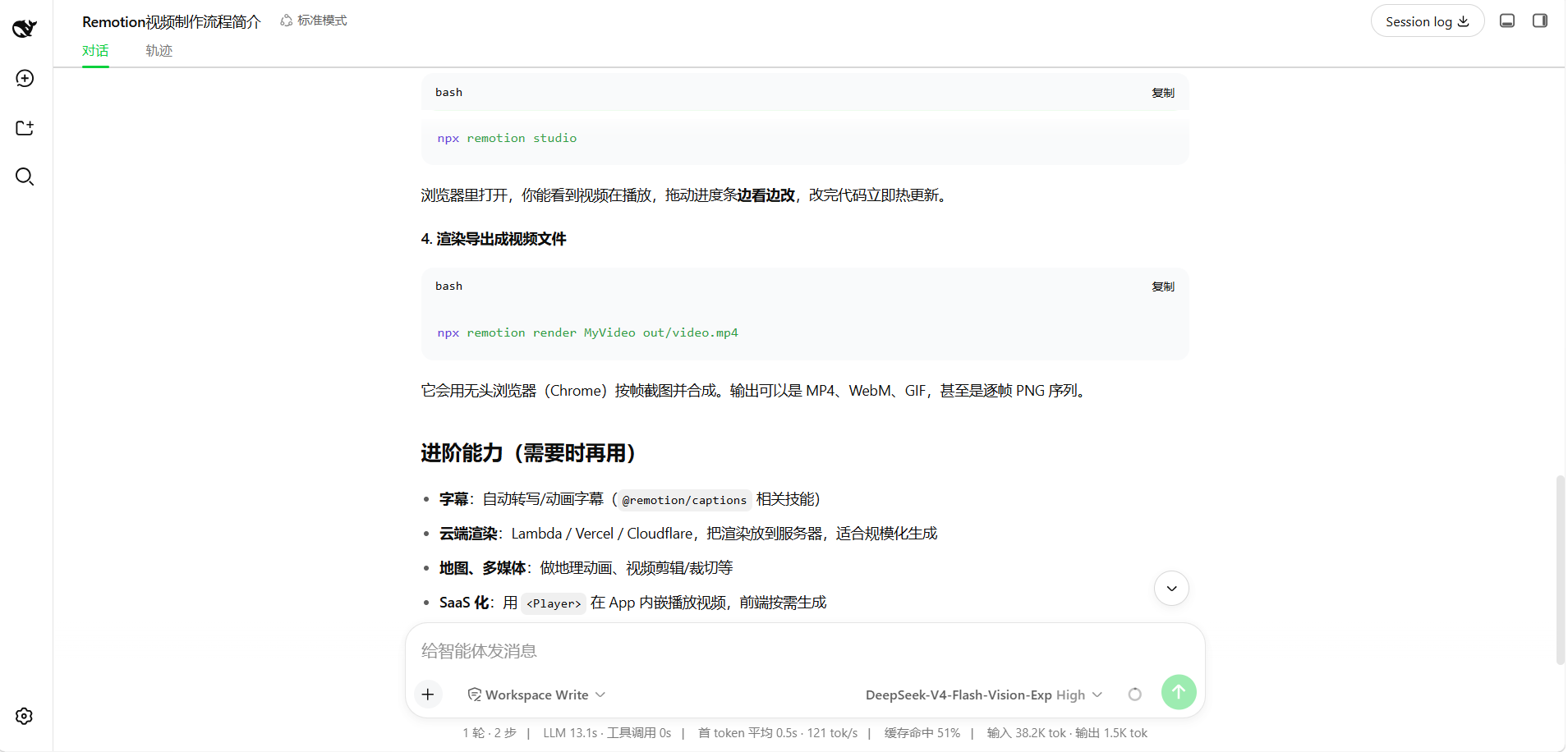Copy the npx remotion studio code
The image size is (1568, 752).
tap(1163, 93)
